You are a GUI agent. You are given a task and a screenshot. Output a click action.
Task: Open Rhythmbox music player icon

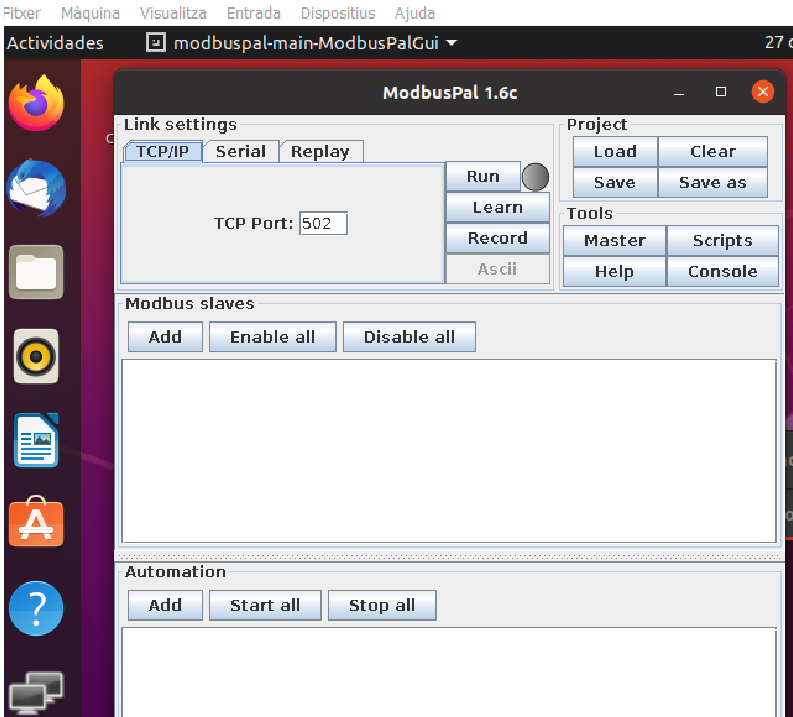36,356
